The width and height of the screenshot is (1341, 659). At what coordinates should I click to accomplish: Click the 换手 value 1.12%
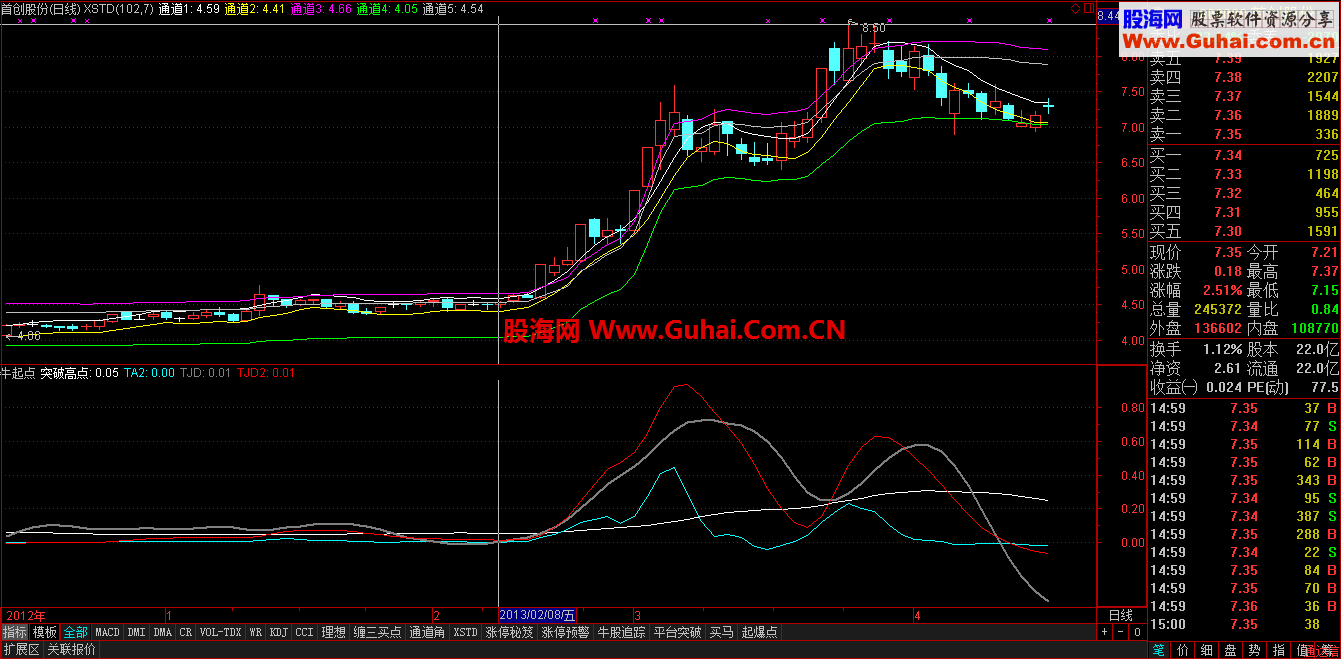pos(1221,349)
